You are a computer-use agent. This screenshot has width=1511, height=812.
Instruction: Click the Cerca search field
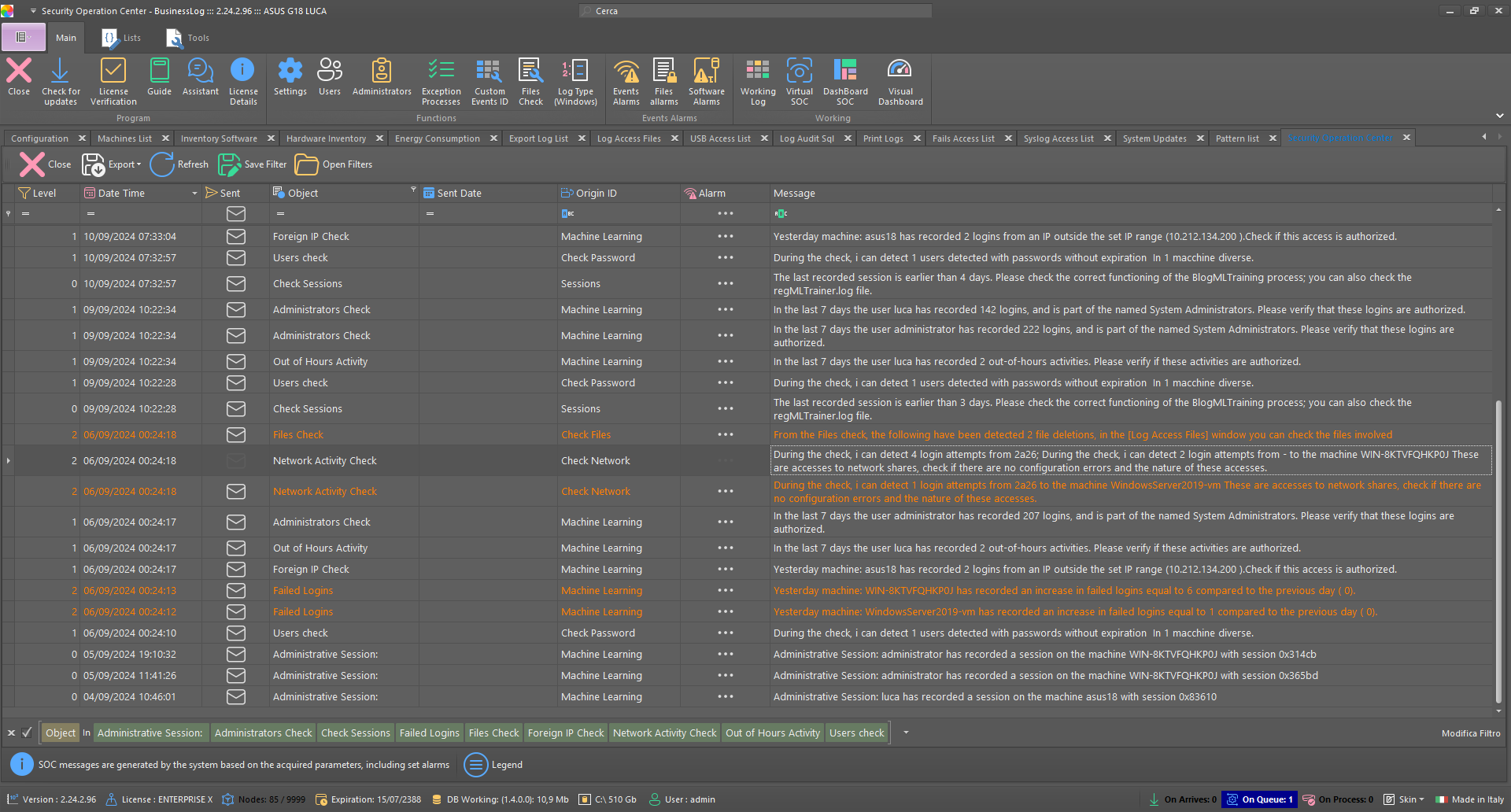pos(754,10)
